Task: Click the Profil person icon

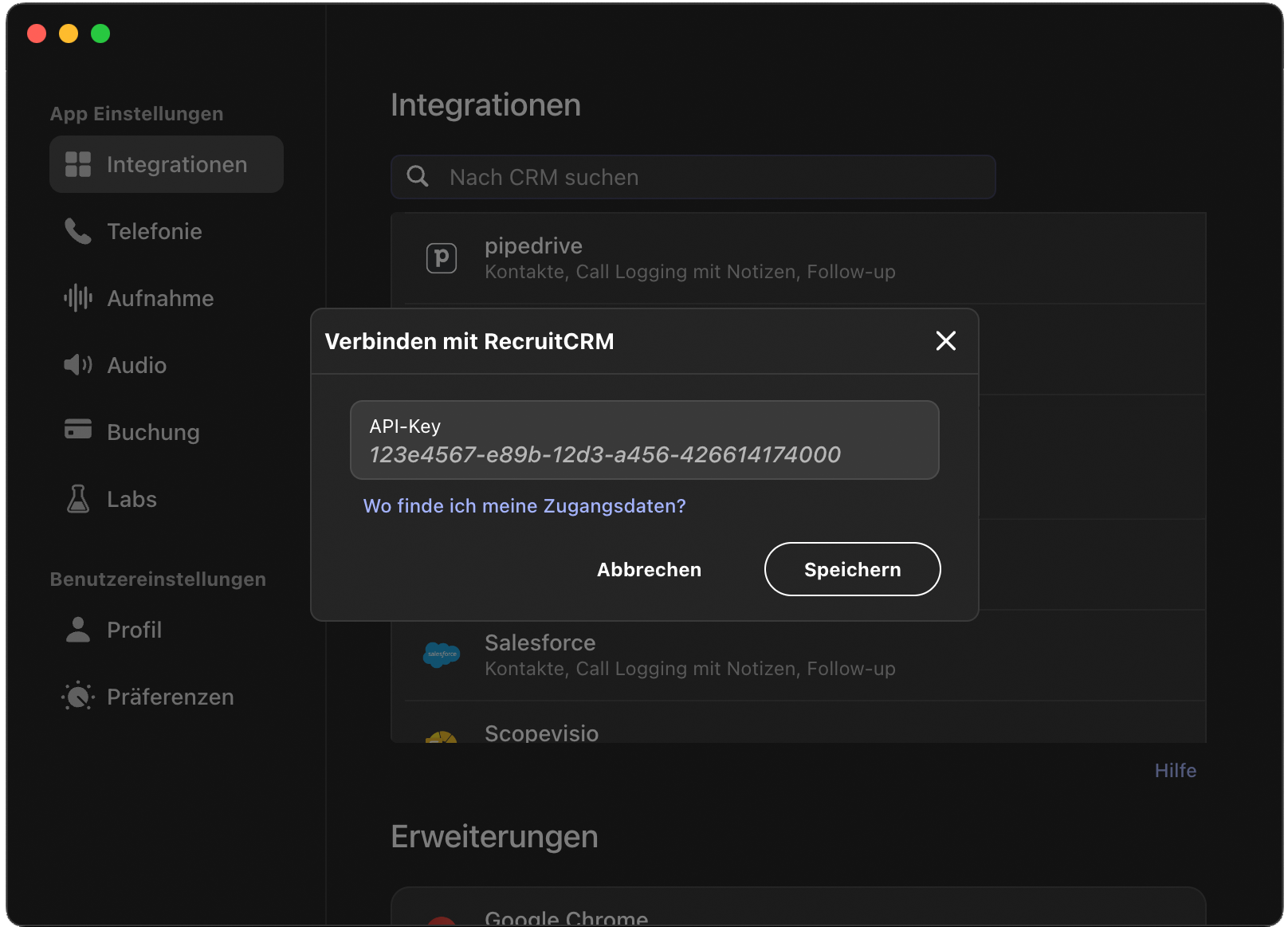Action: click(x=78, y=630)
